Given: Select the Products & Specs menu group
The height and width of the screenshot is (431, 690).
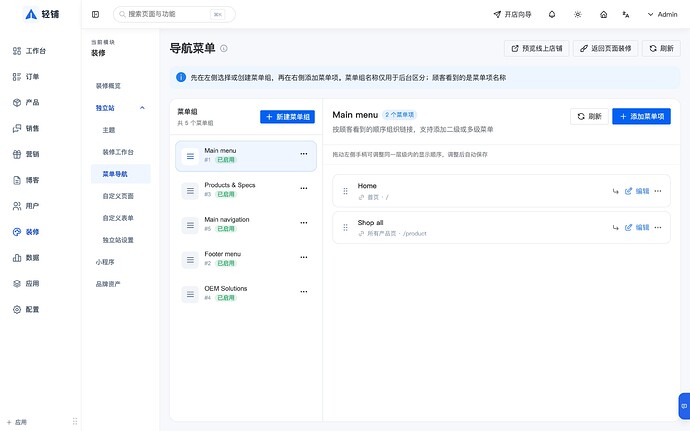Looking at the screenshot, I should pyautogui.click(x=246, y=191).
